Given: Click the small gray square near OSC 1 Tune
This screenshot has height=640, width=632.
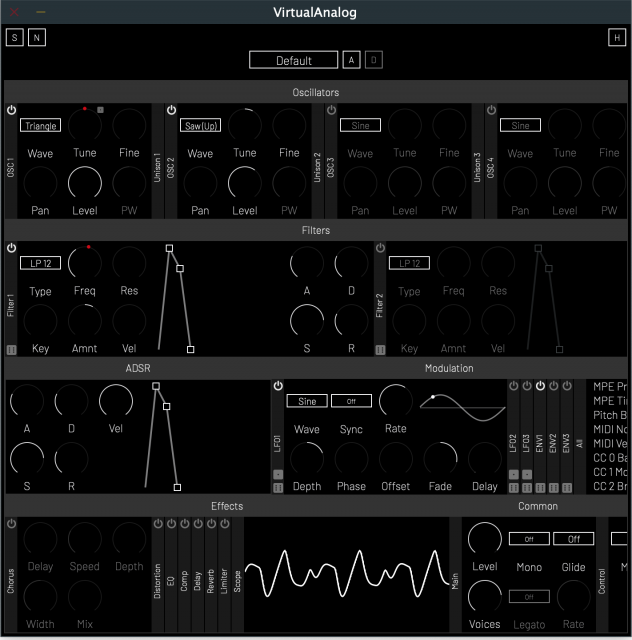Looking at the screenshot, I should [100, 110].
